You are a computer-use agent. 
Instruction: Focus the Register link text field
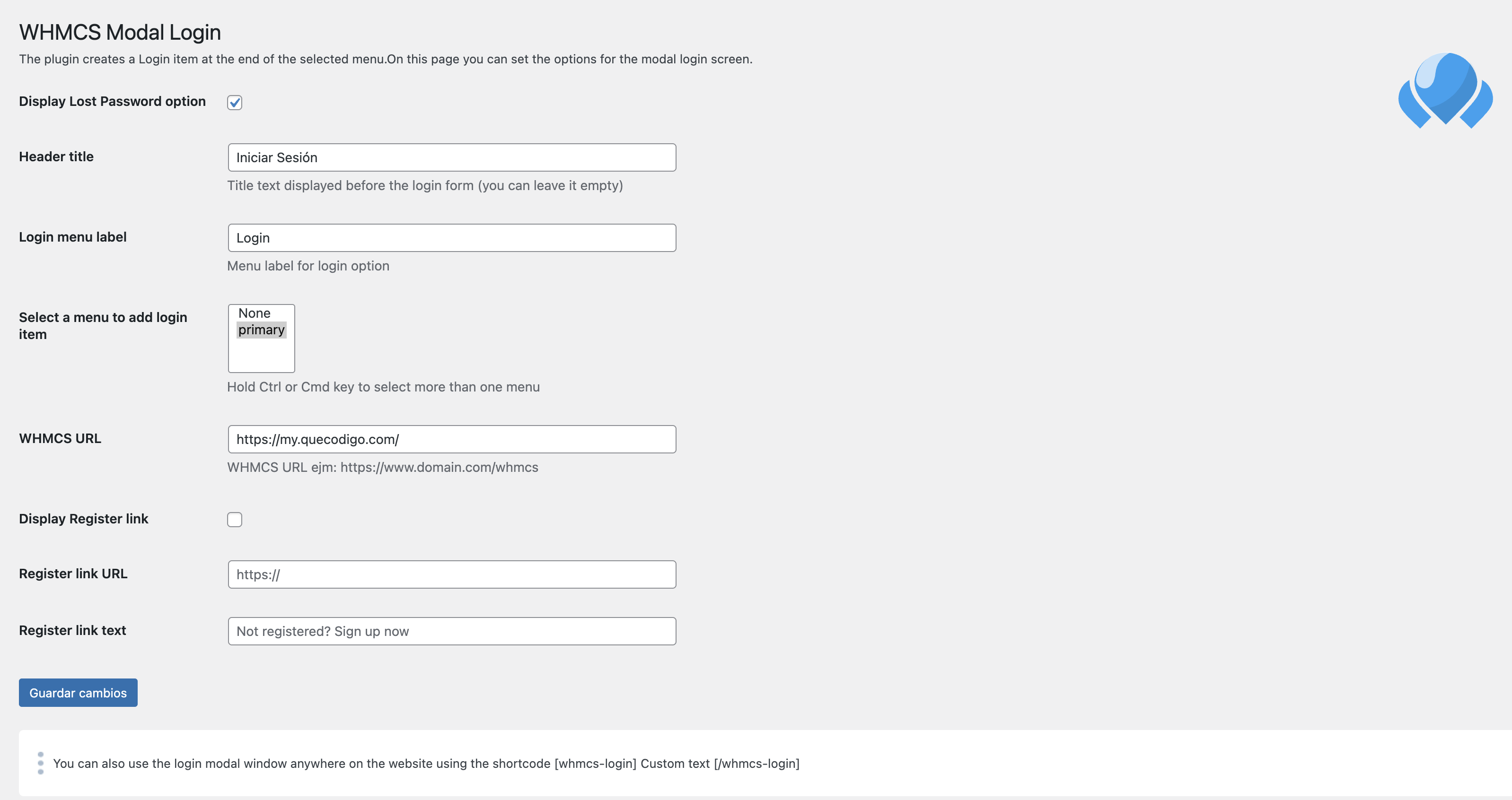[x=452, y=632]
